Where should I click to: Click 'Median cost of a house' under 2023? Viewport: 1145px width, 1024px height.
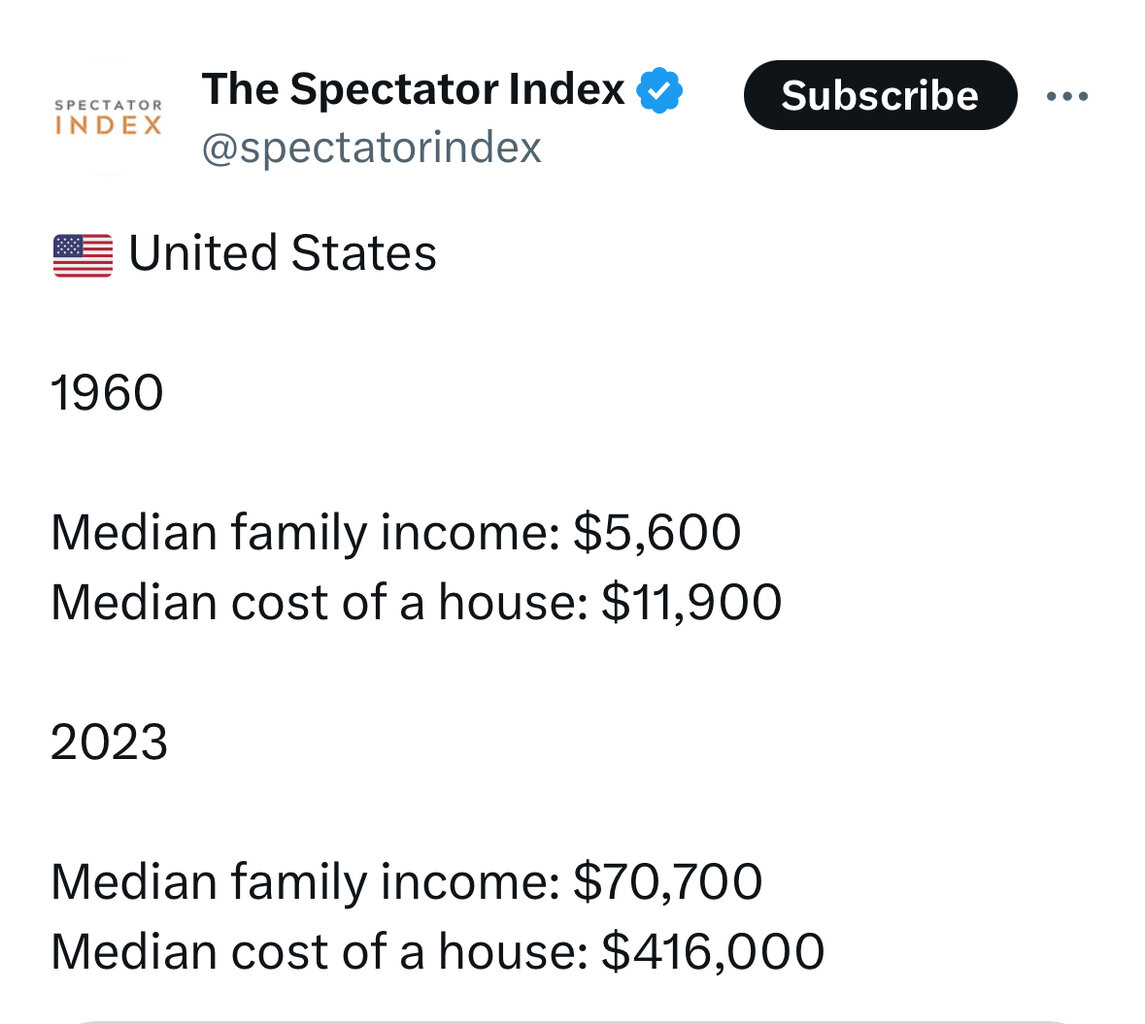(x=319, y=952)
